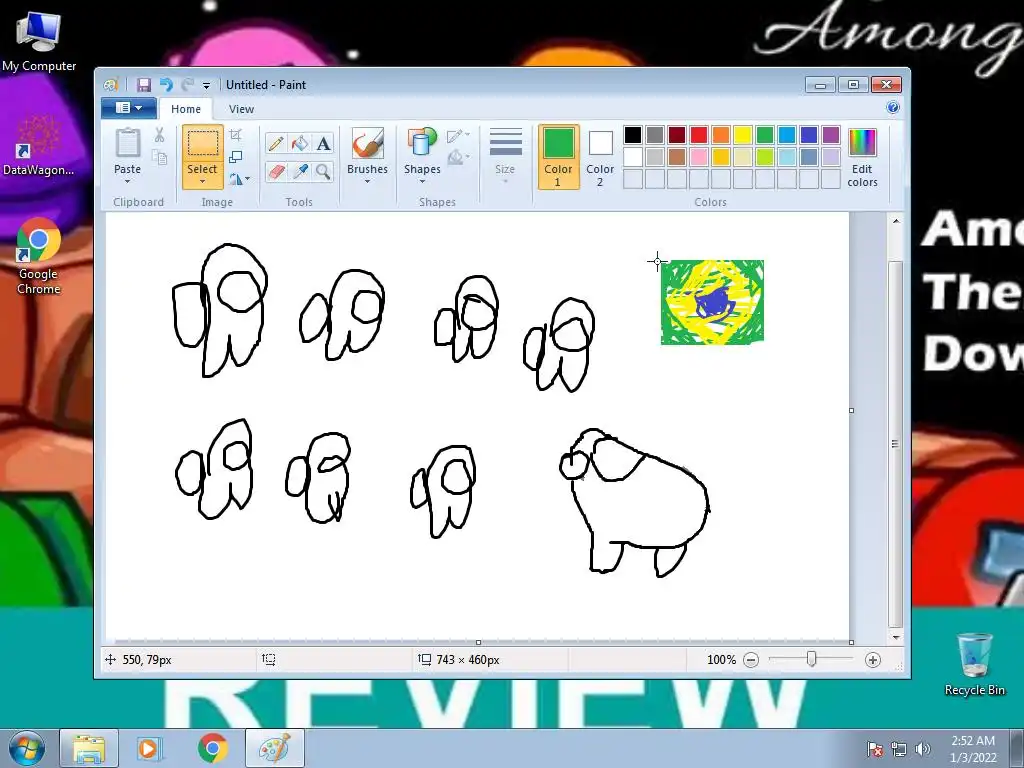Expand the Paste dropdown arrow
The image size is (1024, 768).
tap(127, 182)
